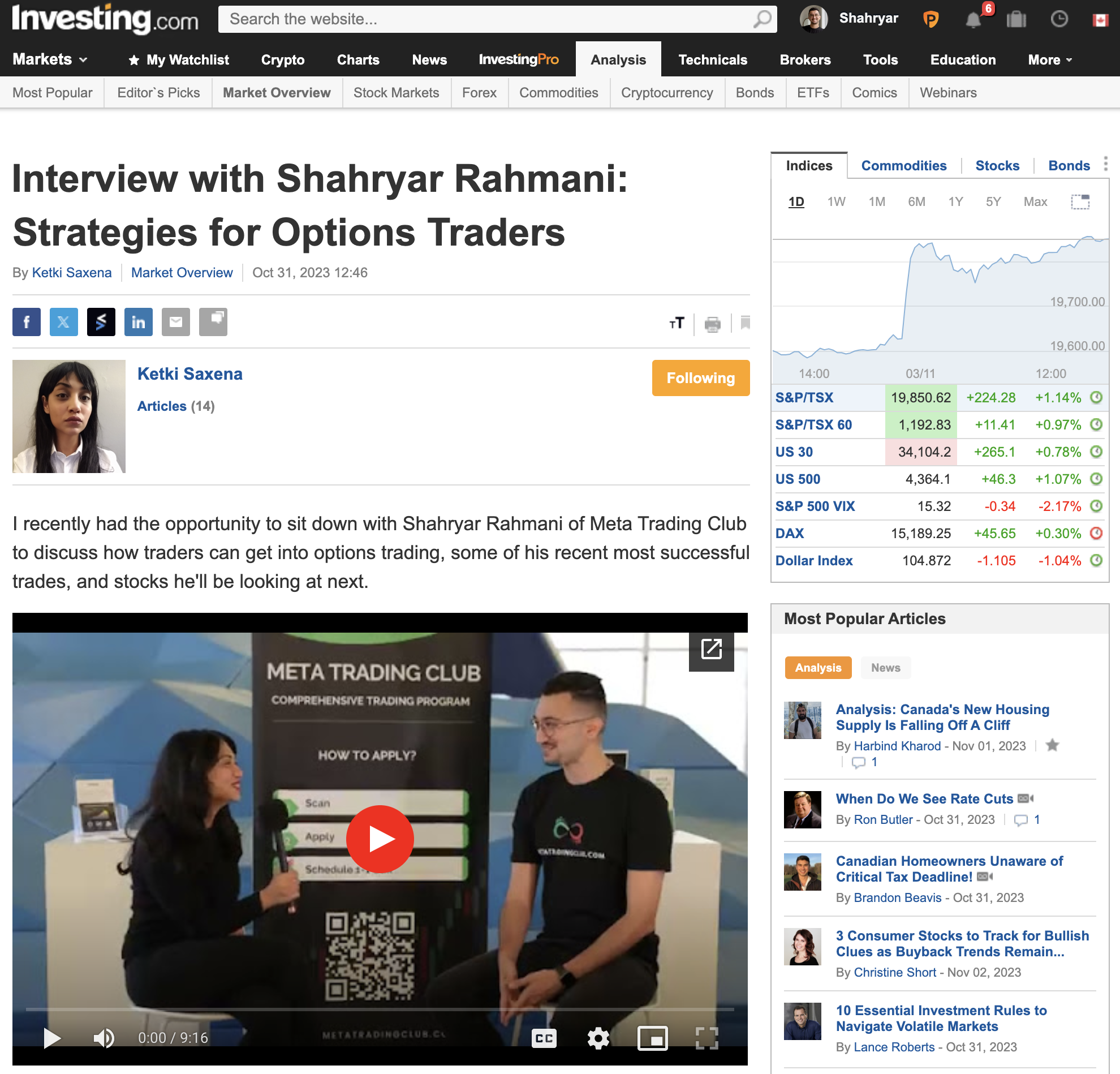The width and height of the screenshot is (1120, 1074).
Task: Open the Crypto menu item
Action: pos(283,59)
